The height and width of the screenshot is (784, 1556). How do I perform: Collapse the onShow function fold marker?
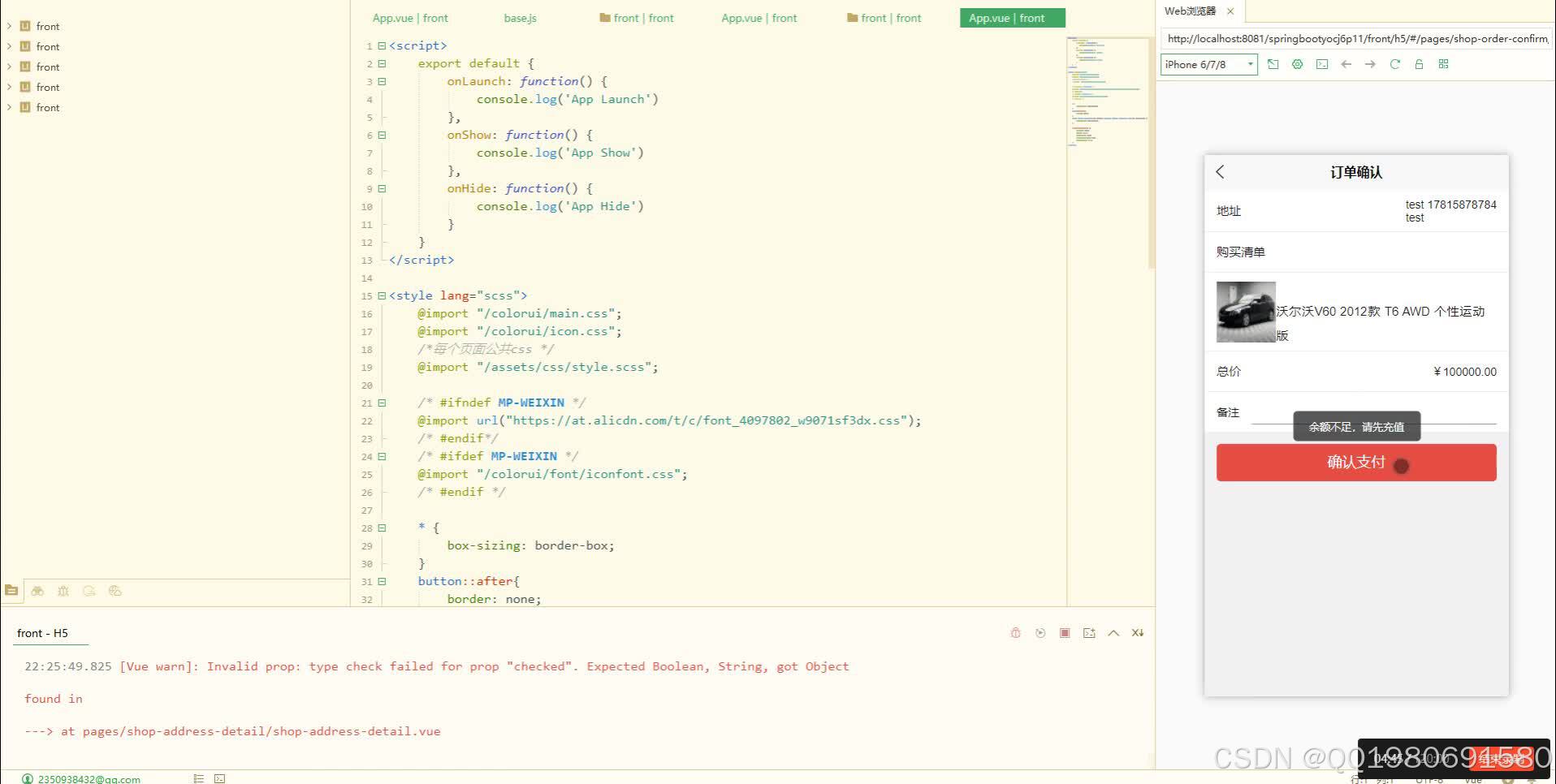click(x=382, y=135)
